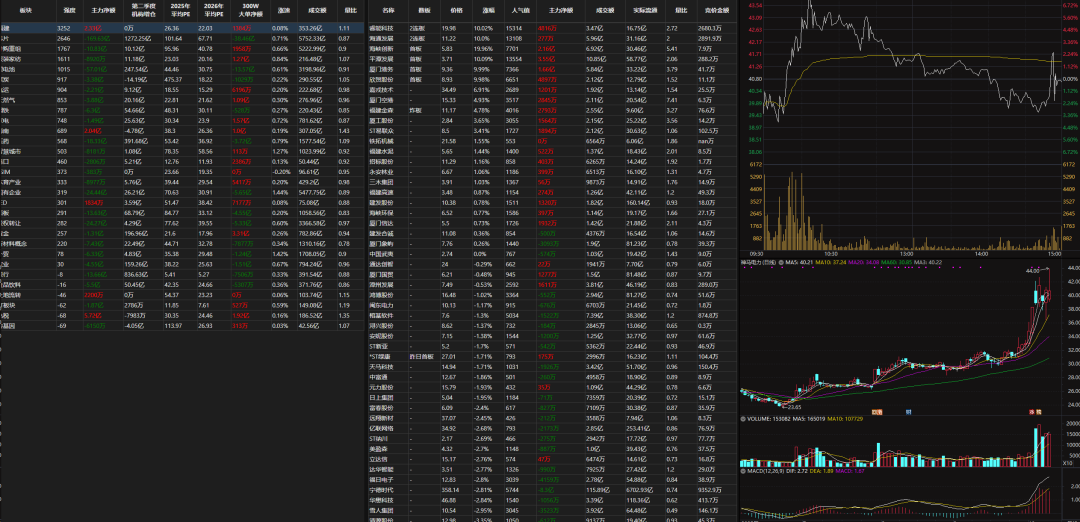Image resolution: width=1080 pixels, height=522 pixels.
Task: Sort stocks by 人气值 column
Action: (x=520, y=10)
